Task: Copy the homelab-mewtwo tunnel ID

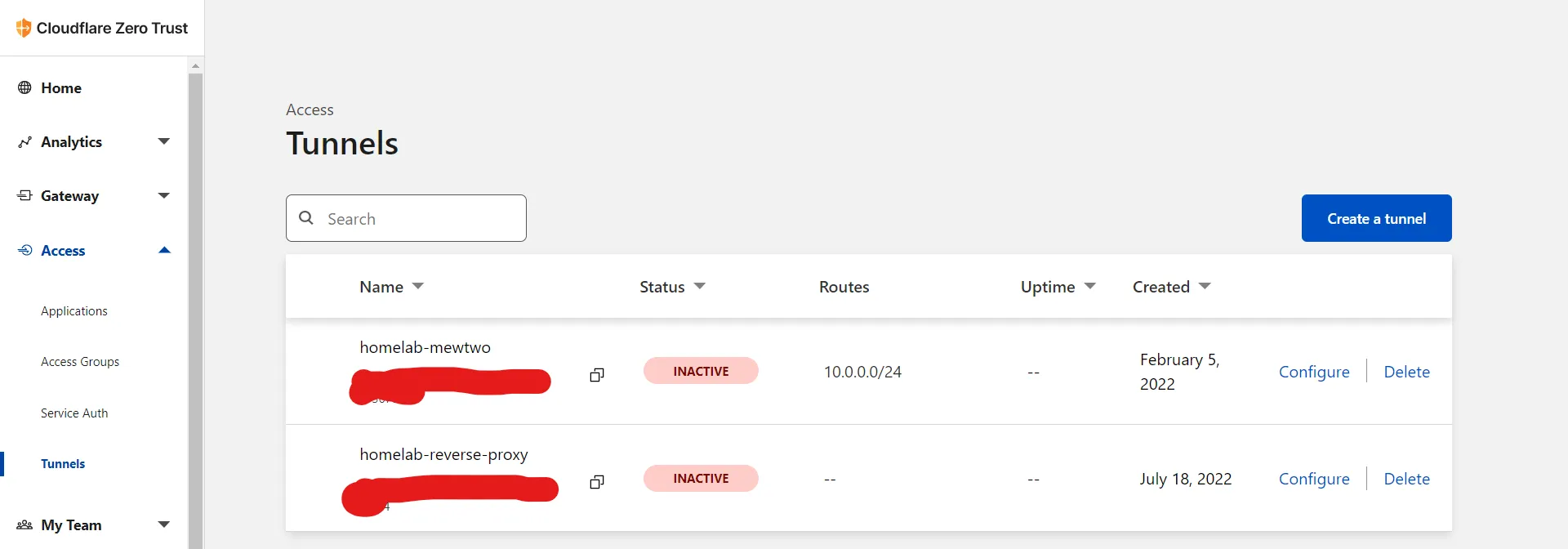Action: [597, 375]
